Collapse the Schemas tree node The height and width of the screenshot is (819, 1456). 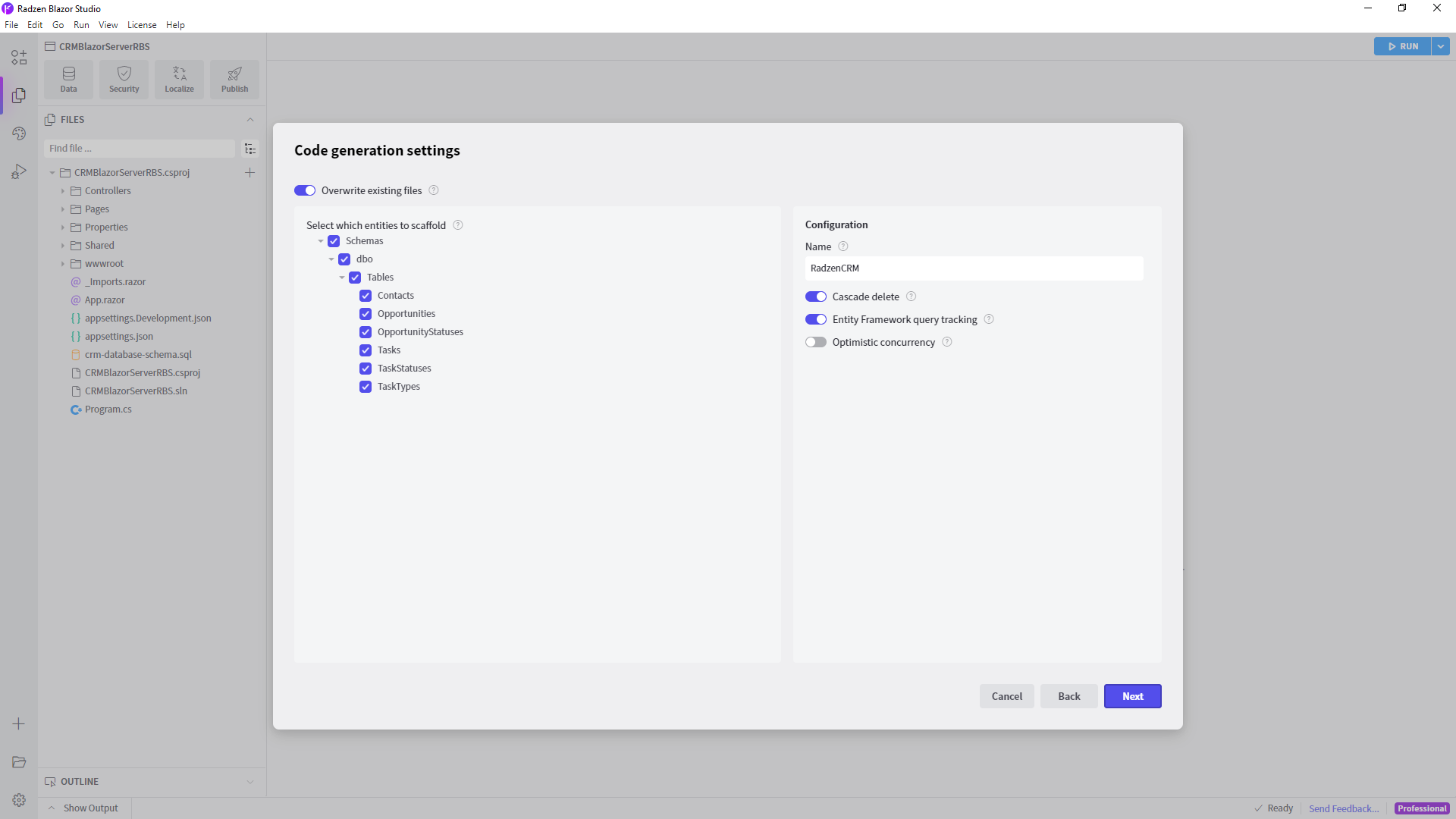(321, 241)
